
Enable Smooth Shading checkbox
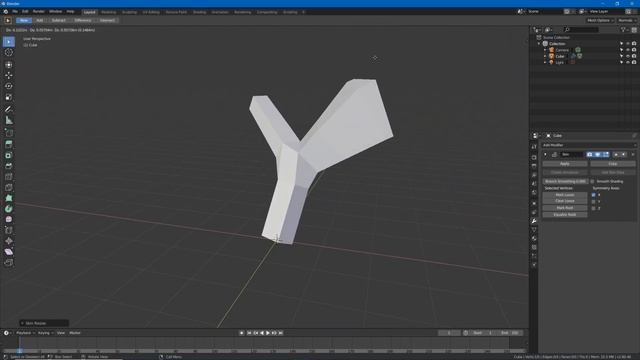tap(592, 181)
